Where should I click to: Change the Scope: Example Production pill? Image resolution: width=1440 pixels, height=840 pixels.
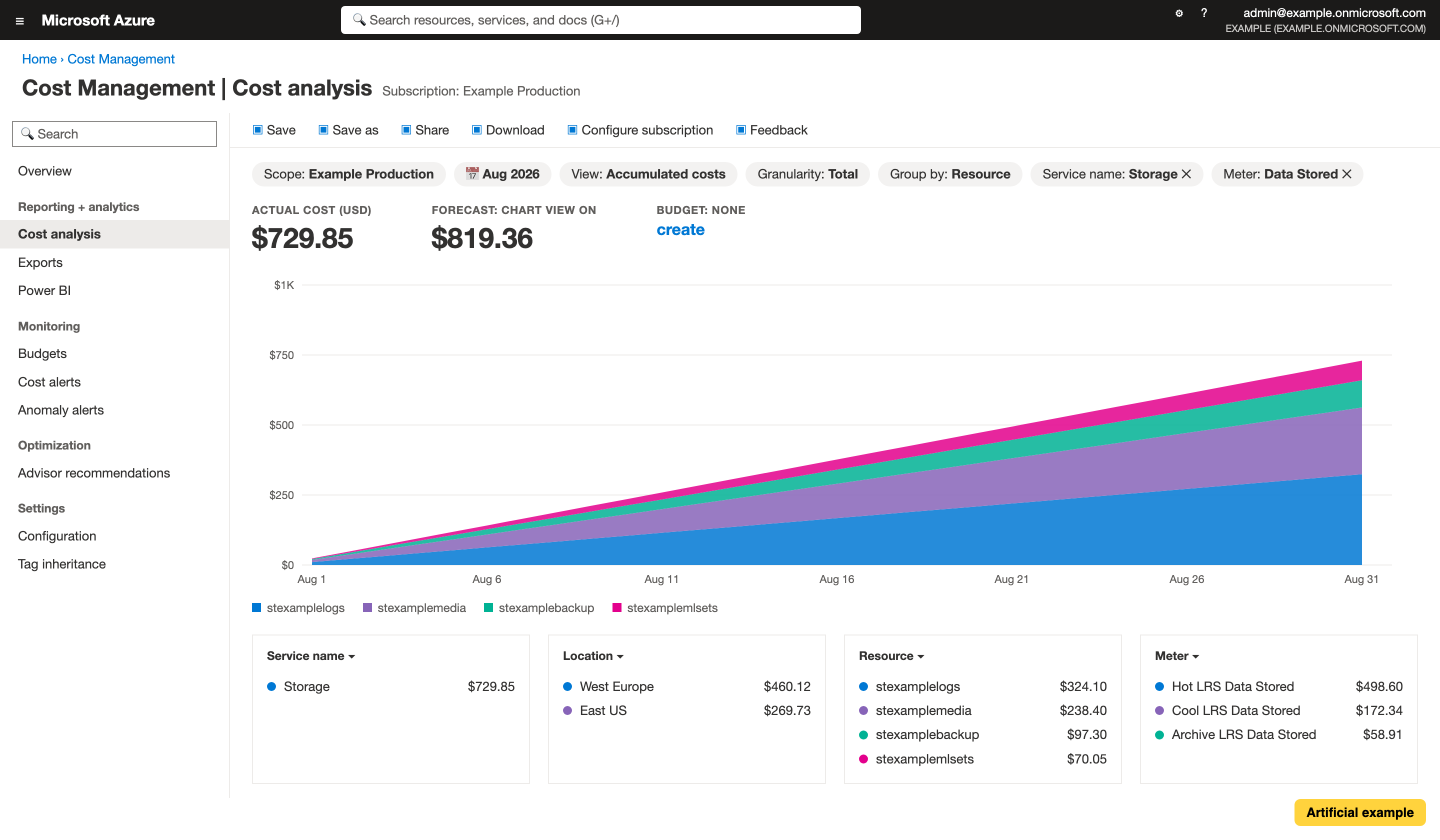click(x=348, y=173)
